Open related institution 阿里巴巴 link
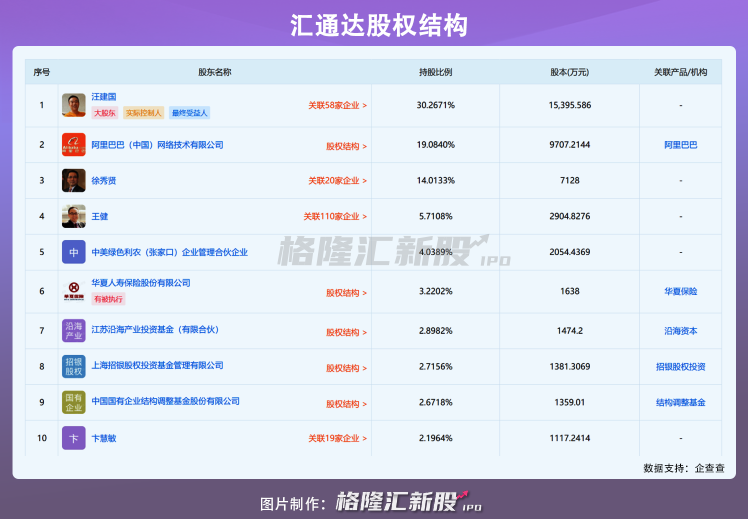748x519 pixels. [x=681, y=145]
